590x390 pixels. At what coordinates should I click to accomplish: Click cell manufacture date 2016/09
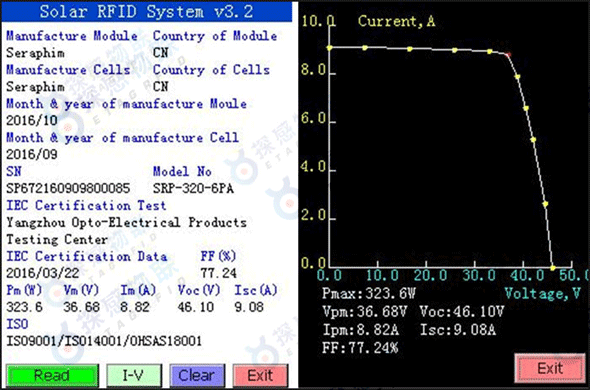coord(32,154)
